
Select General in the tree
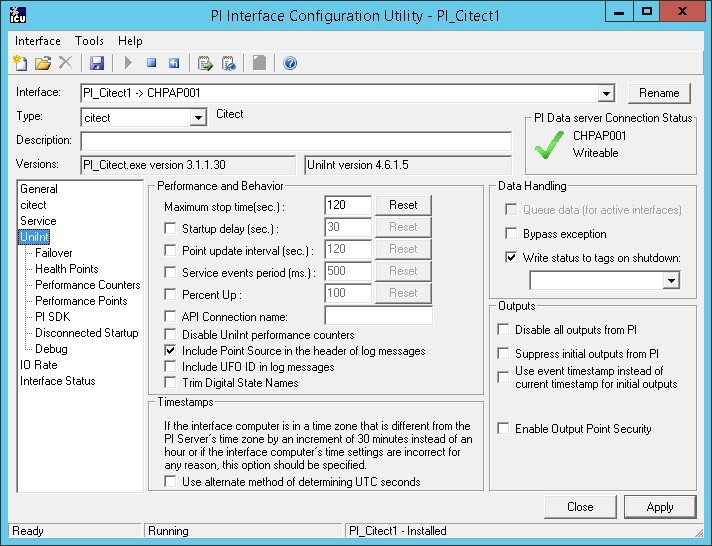(39, 189)
